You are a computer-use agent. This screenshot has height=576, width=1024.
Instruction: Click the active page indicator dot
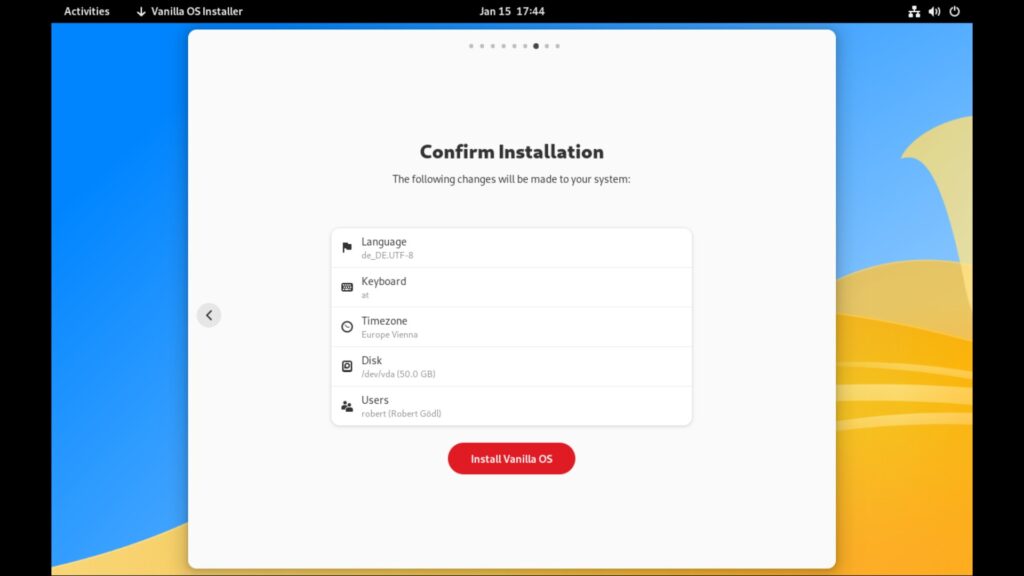[x=536, y=46]
